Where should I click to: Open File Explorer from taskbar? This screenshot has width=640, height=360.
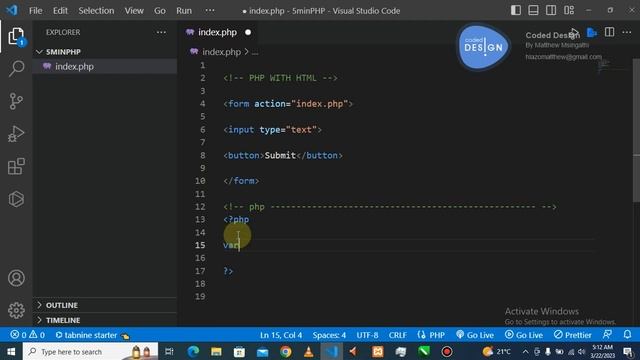coord(216,351)
